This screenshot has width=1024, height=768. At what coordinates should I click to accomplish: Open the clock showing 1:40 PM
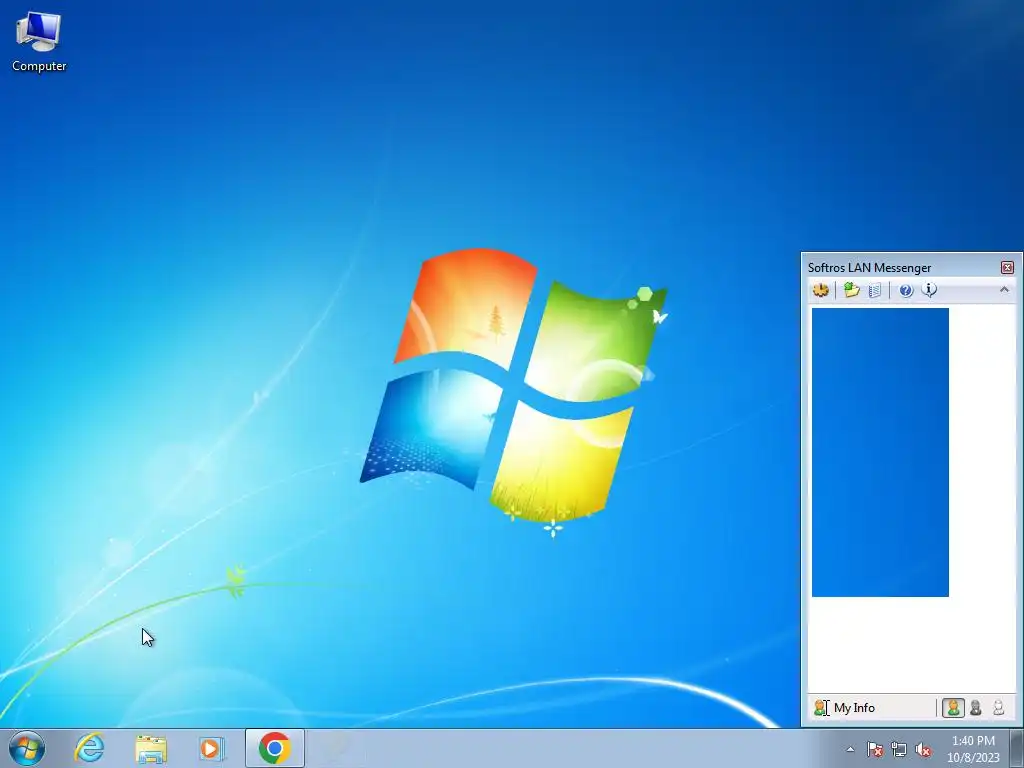click(x=973, y=749)
